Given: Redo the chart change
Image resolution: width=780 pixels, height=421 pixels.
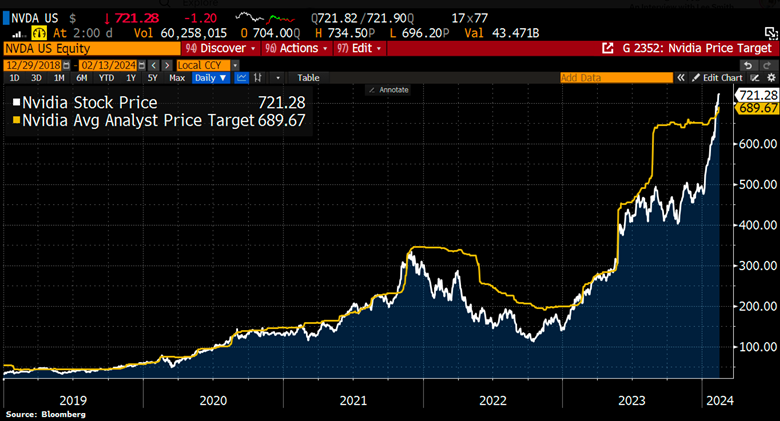Looking at the screenshot, I should pos(768,66).
